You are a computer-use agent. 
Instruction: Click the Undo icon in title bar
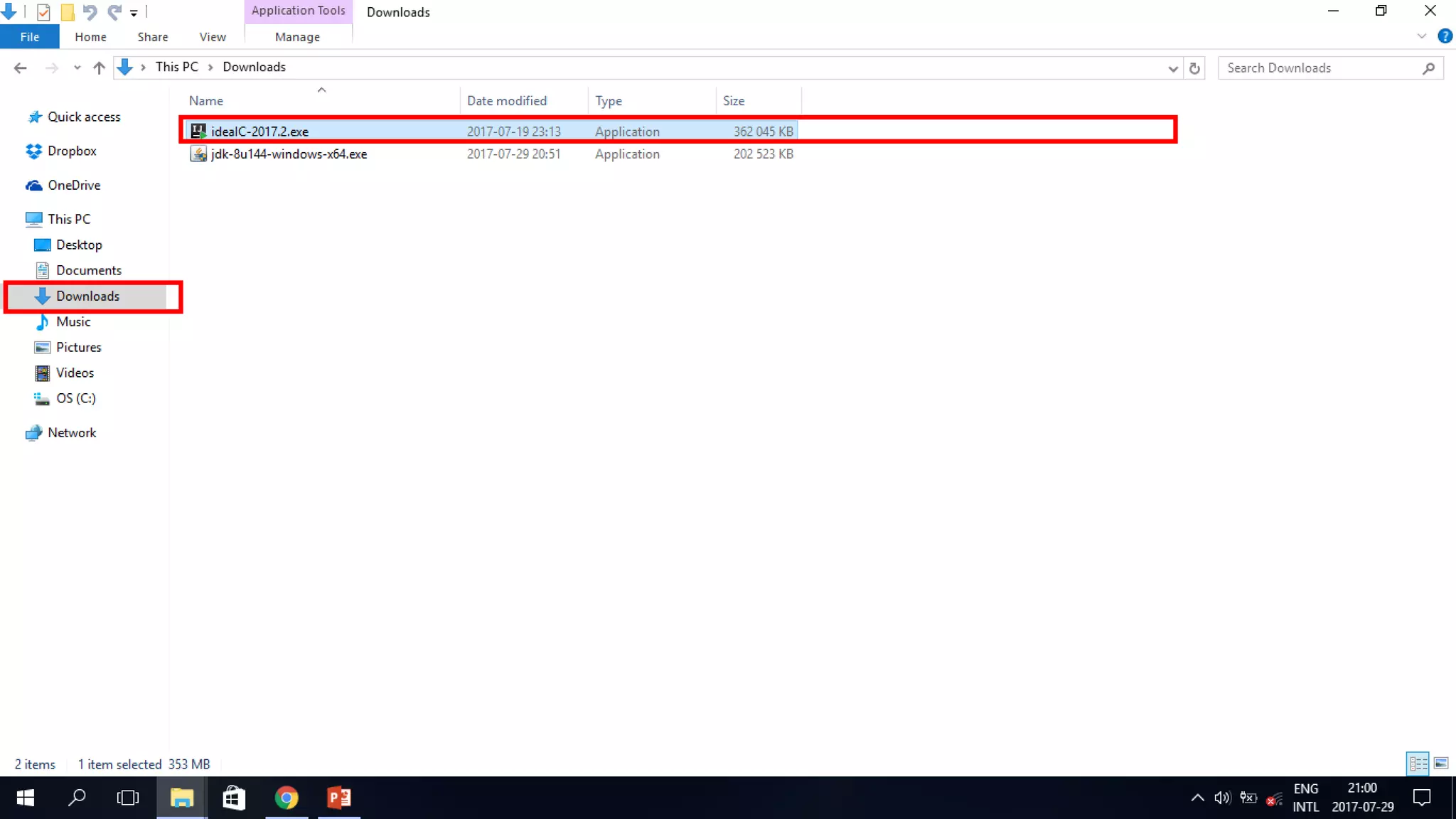(x=90, y=12)
